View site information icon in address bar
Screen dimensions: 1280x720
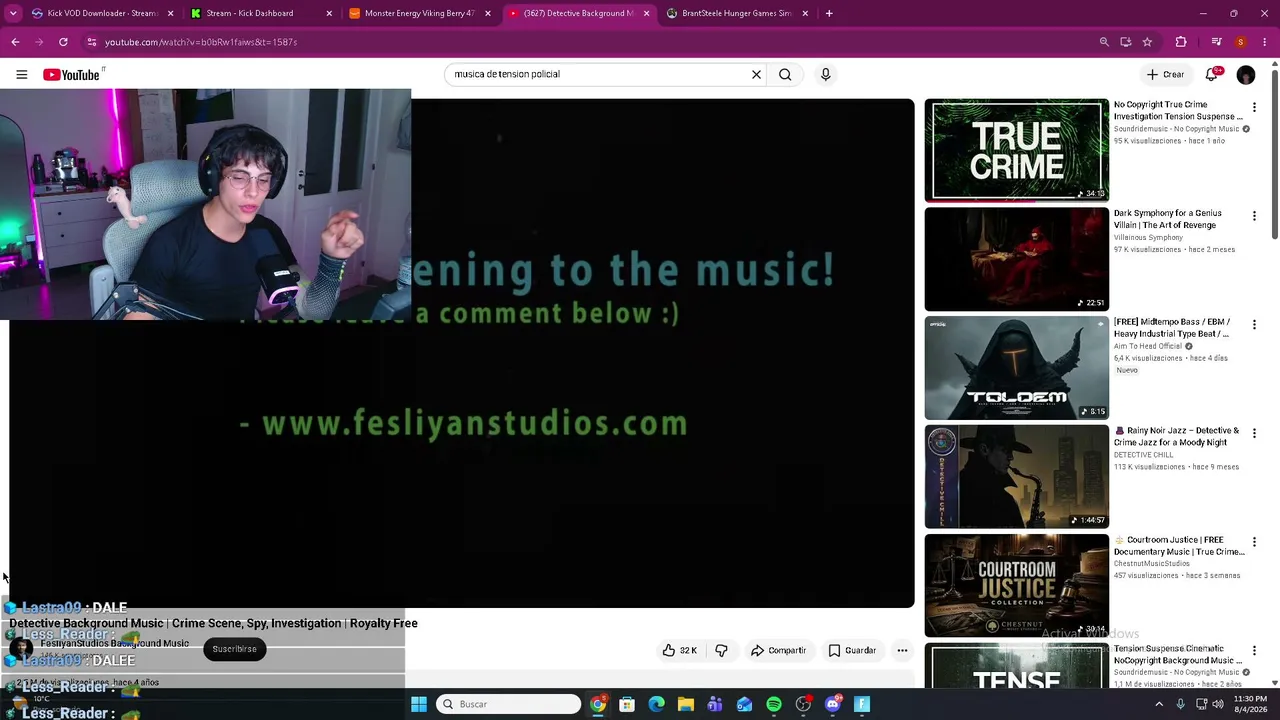(x=91, y=42)
